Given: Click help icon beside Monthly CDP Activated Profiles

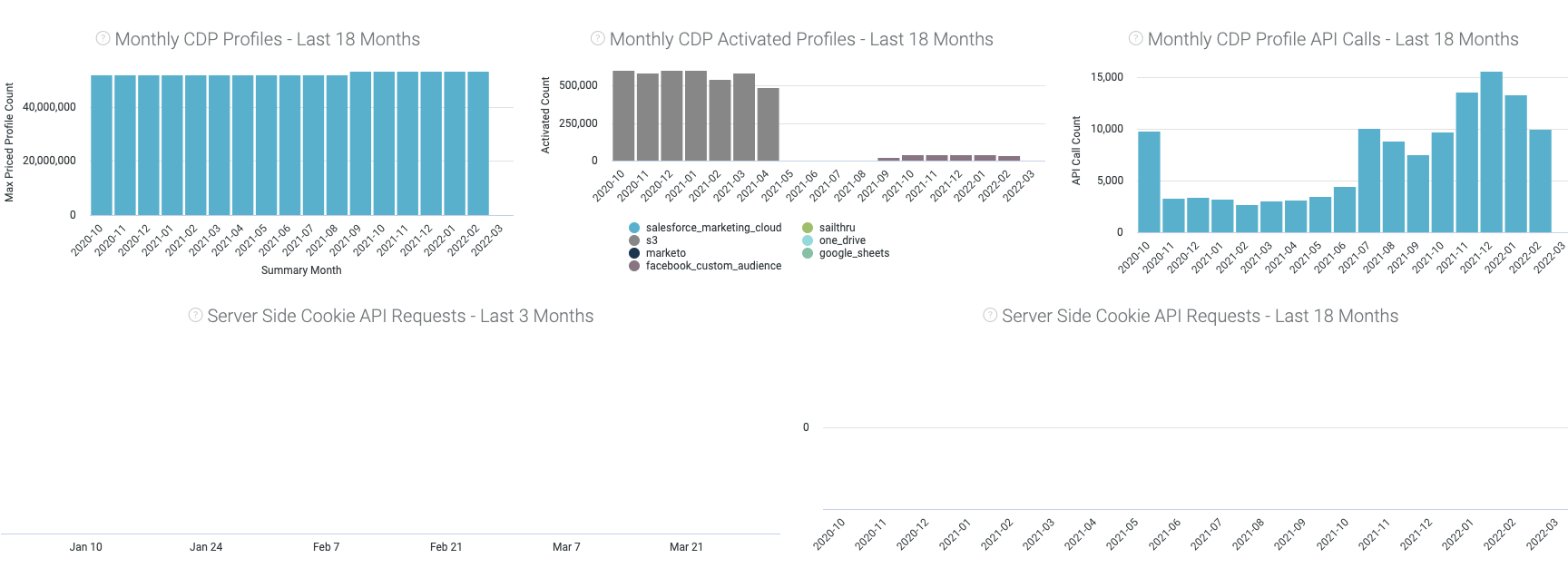Looking at the screenshot, I should (597, 38).
